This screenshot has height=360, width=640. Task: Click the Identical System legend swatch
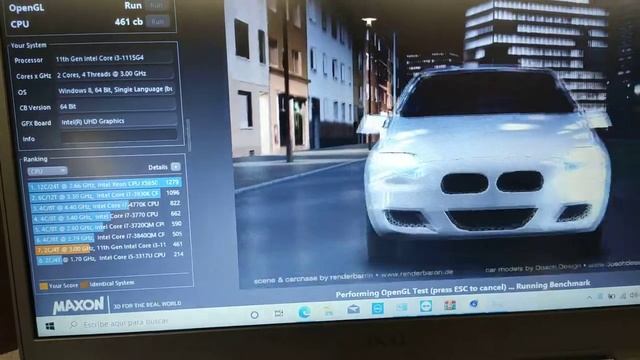click(x=84, y=284)
